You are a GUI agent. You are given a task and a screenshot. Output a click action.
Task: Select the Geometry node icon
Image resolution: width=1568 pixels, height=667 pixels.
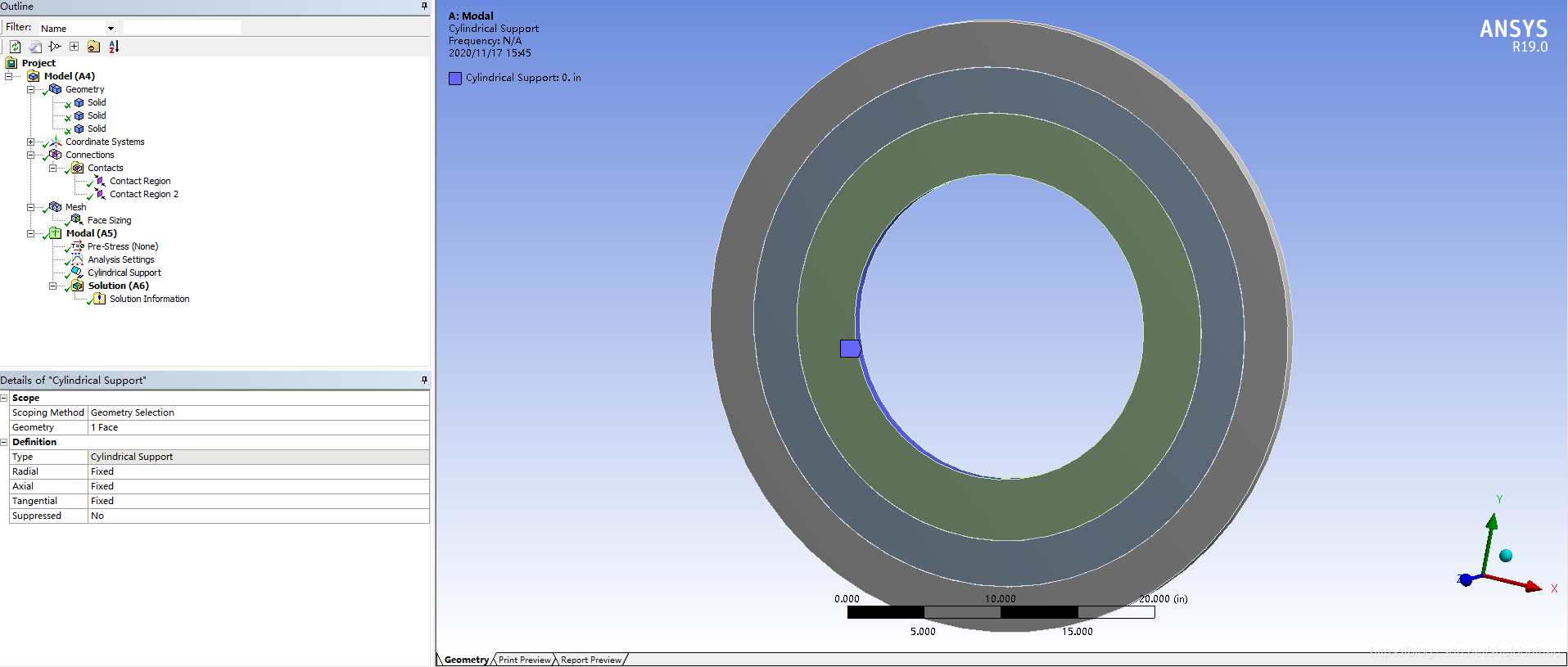[x=55, y=89]
